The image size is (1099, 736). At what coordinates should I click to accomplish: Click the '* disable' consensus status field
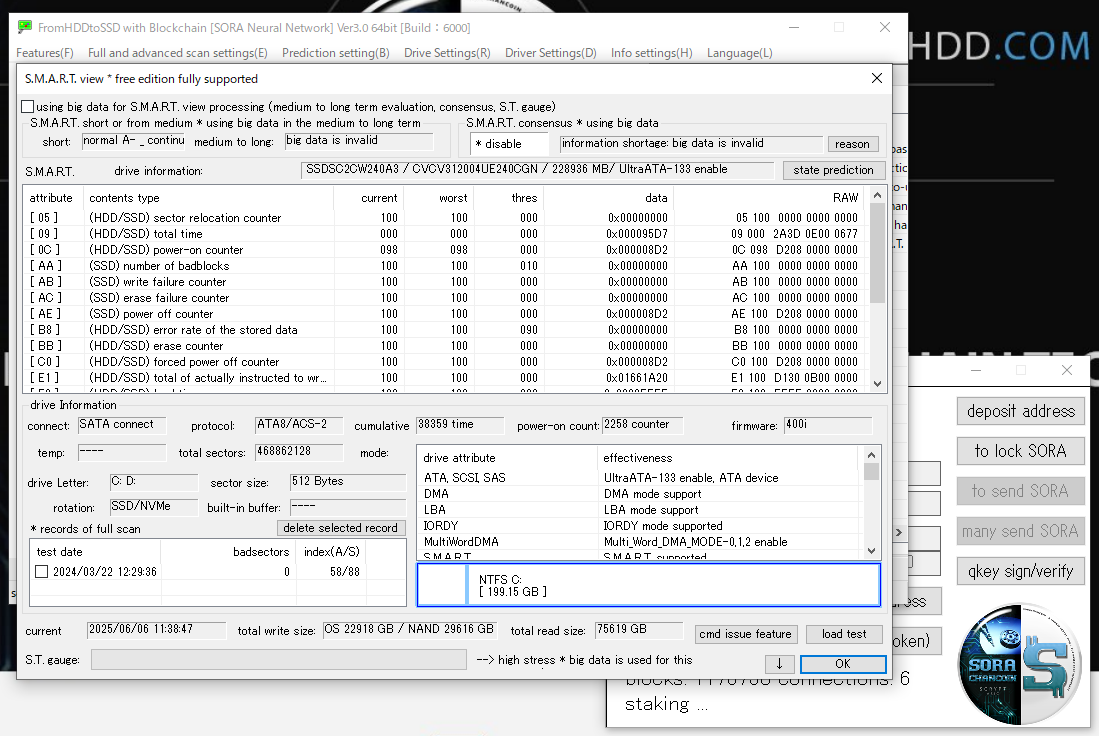(509, 144)
